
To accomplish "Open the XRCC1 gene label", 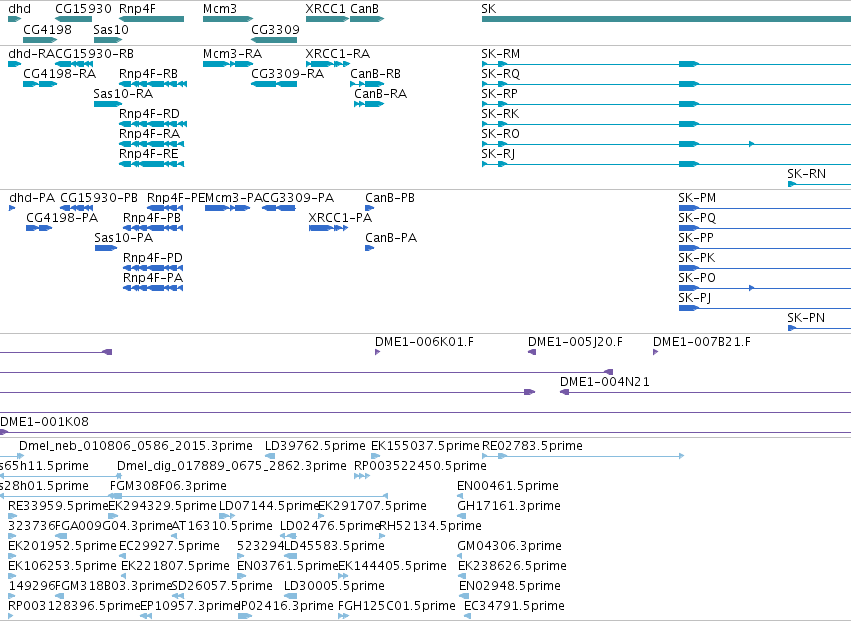I will pos(326,9).
